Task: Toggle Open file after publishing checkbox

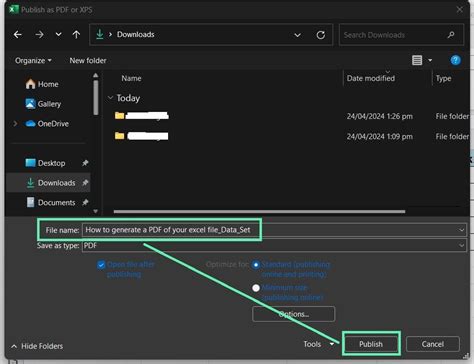Action: tap(101, 265)
